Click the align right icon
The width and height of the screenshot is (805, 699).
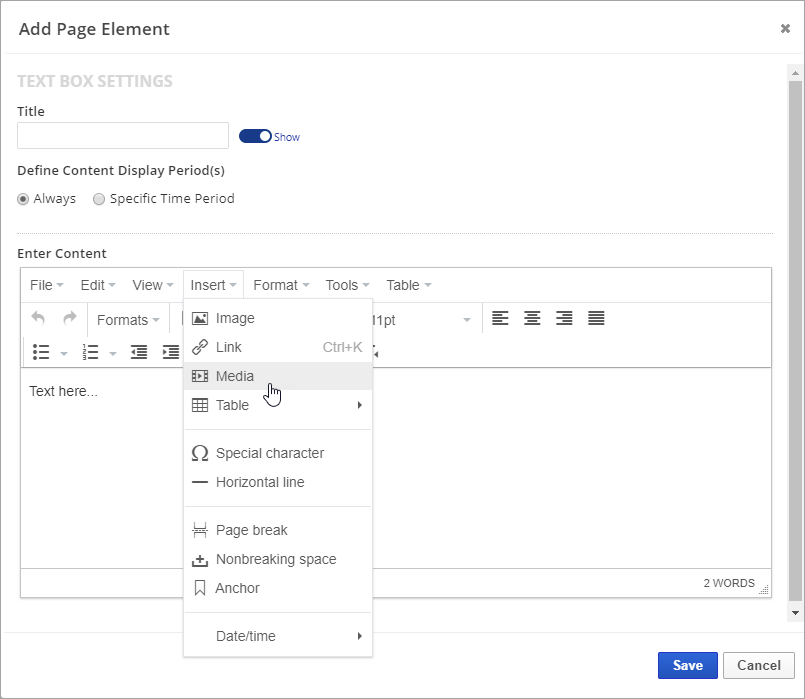point(564,319)
